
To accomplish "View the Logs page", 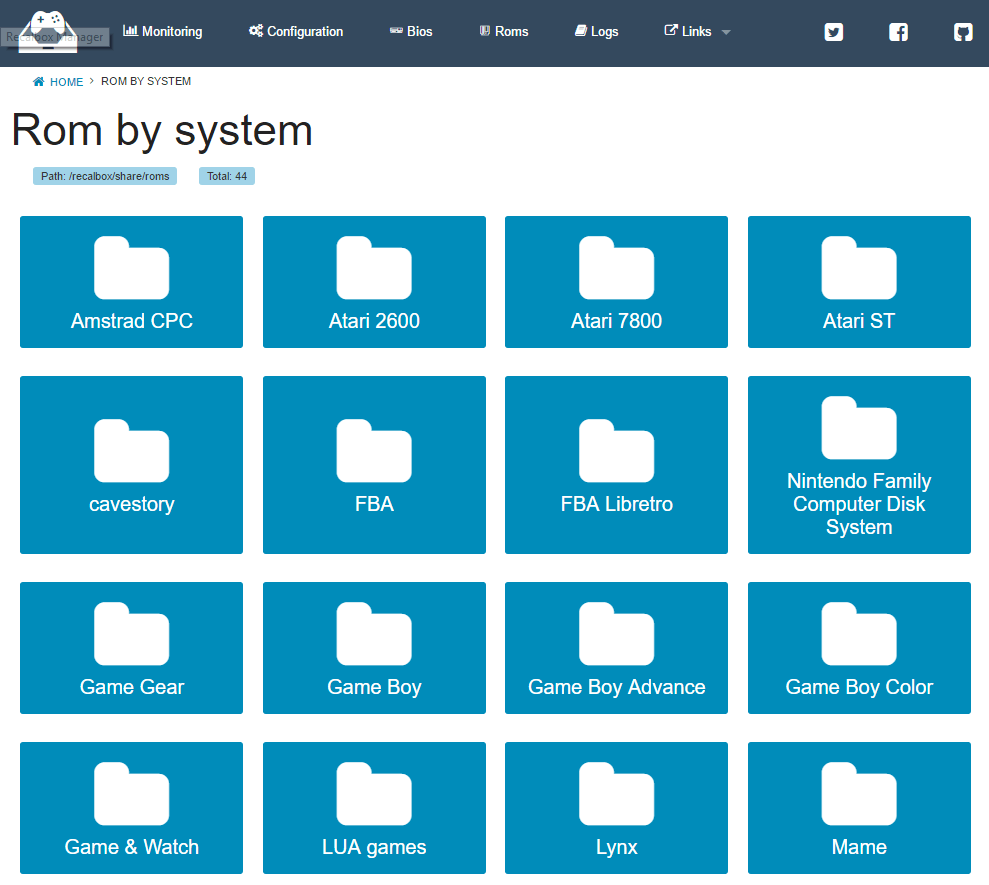I will (597, 32).
